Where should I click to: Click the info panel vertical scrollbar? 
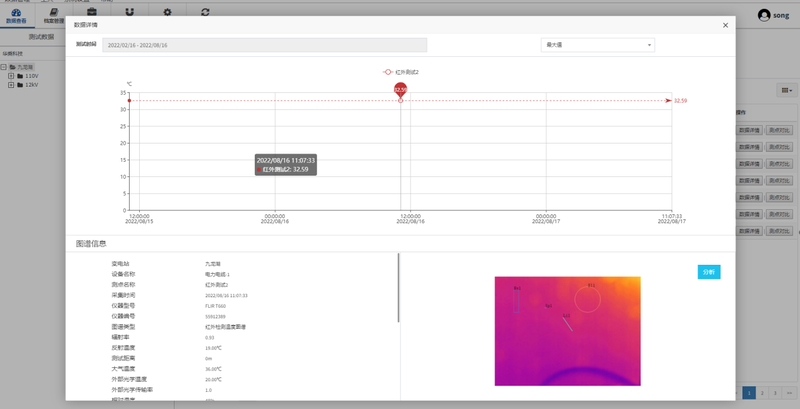point(398,288)
